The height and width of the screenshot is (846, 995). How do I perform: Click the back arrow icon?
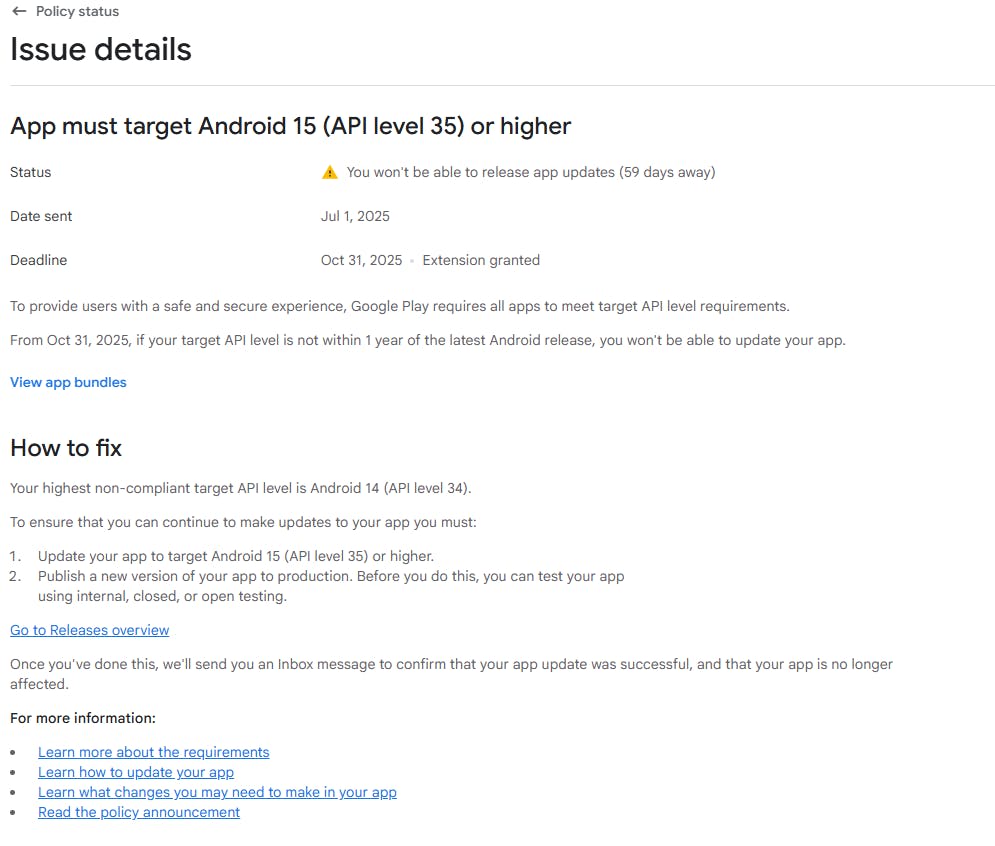[x=19, y=12]
